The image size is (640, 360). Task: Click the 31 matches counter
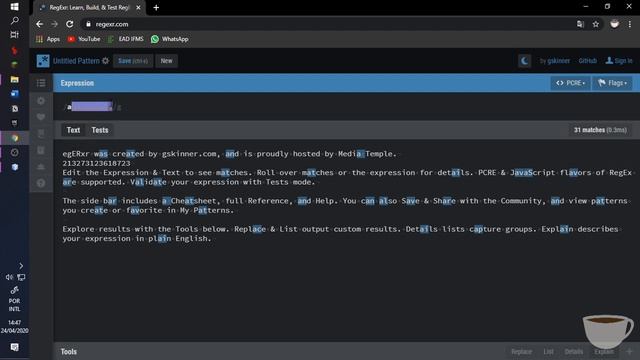pyautogui.click(x=600, y=130)
